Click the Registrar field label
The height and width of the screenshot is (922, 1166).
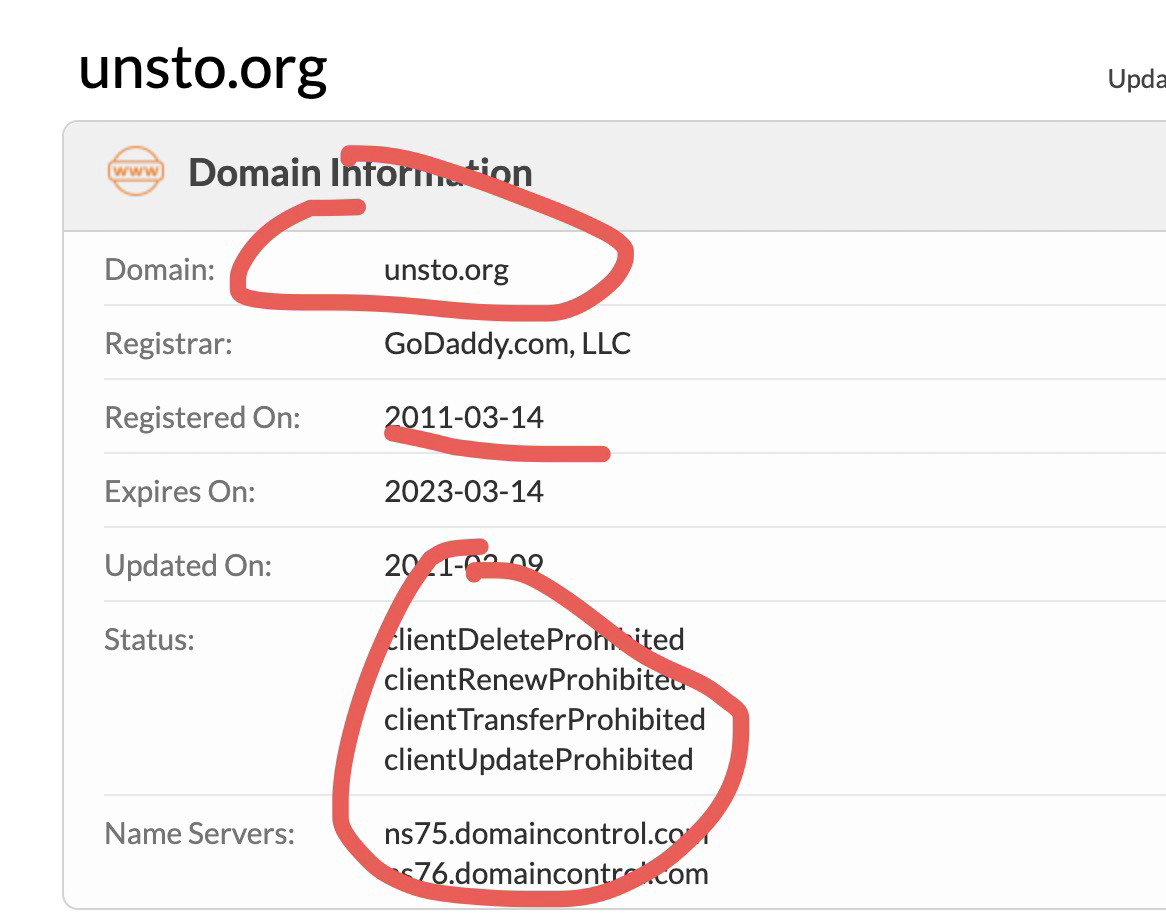pos(168,344)
